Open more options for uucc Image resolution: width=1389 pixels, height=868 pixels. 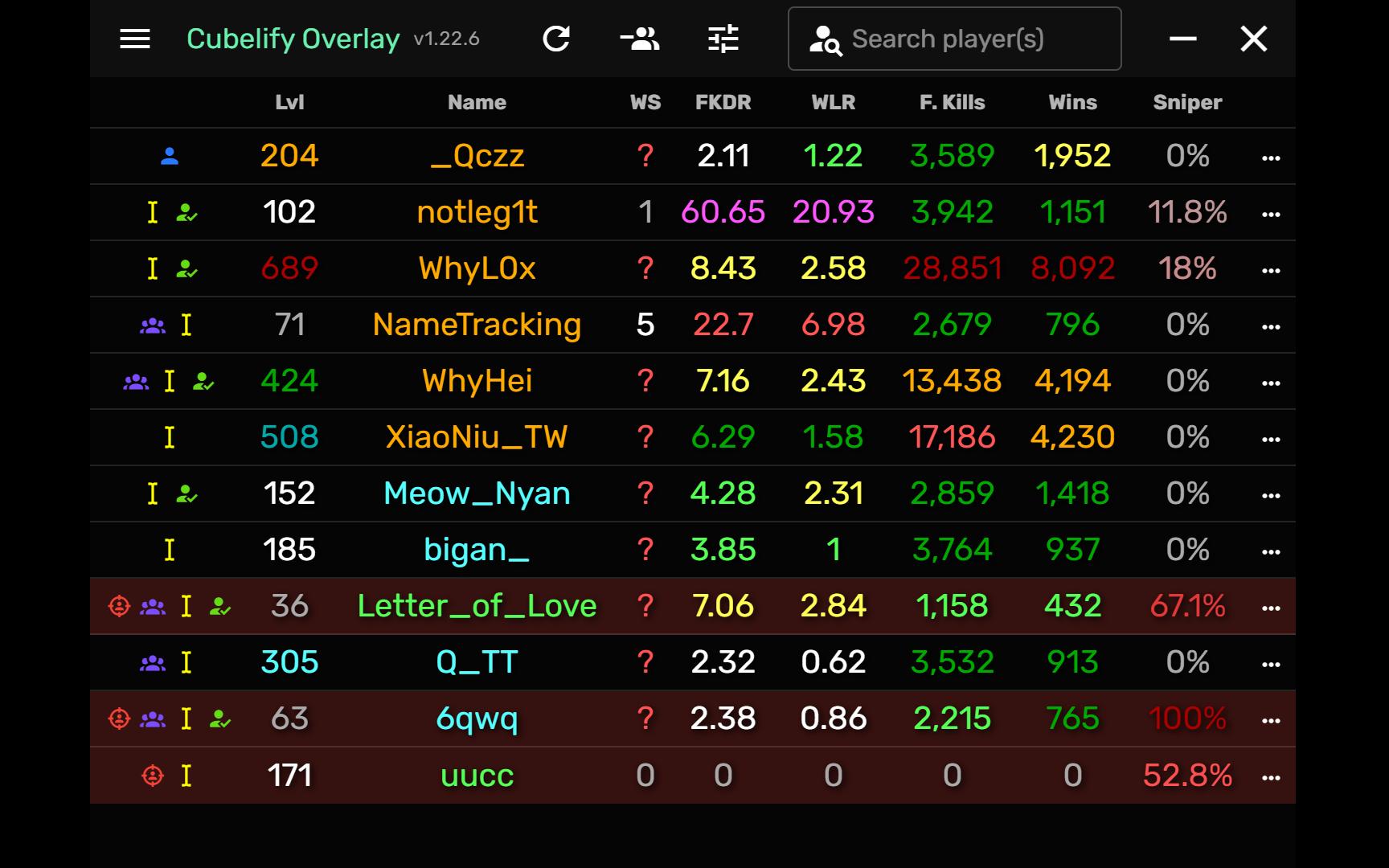(x=1271, y=778)
